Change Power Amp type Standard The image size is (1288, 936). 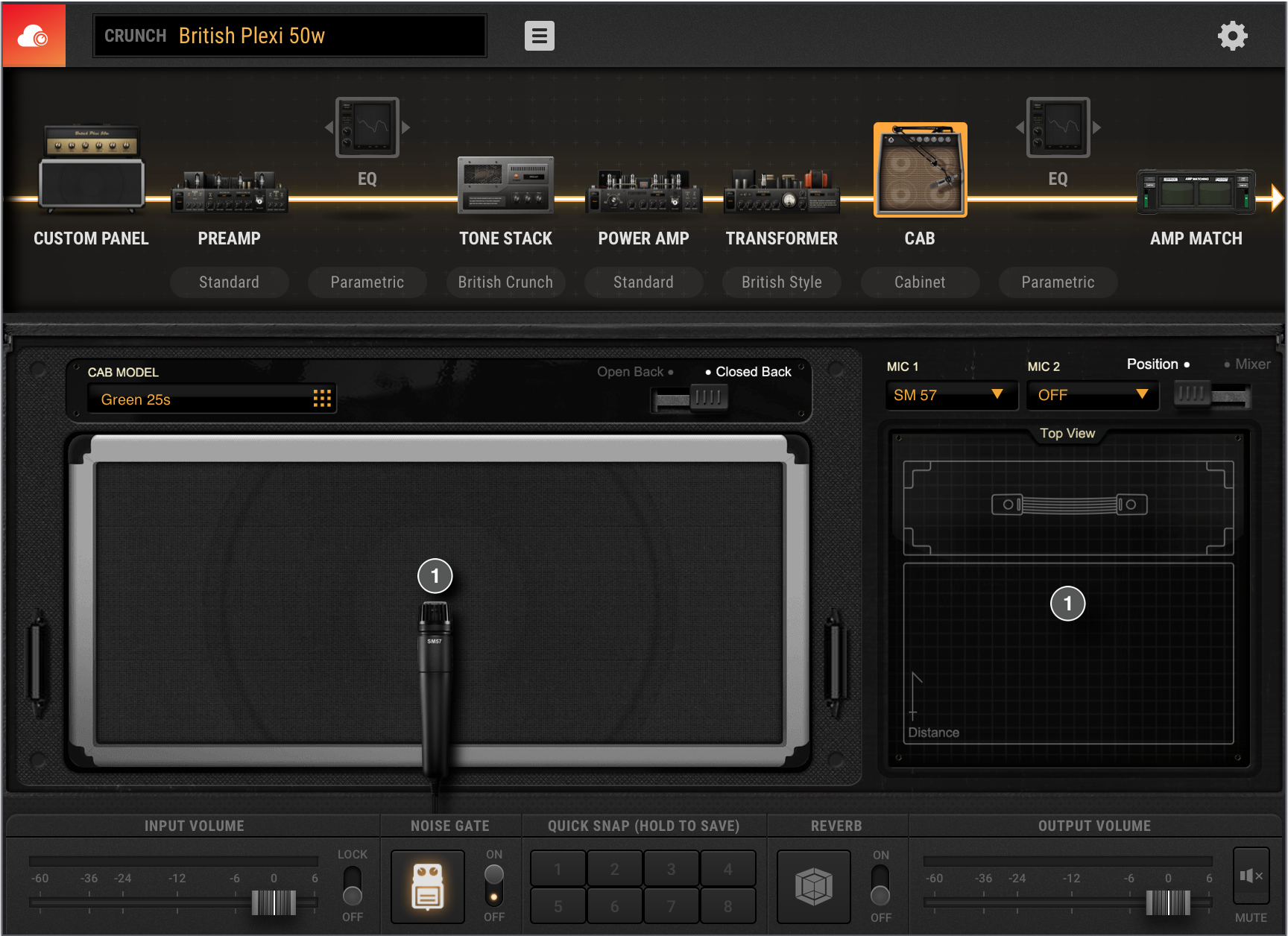click(643, 282)
